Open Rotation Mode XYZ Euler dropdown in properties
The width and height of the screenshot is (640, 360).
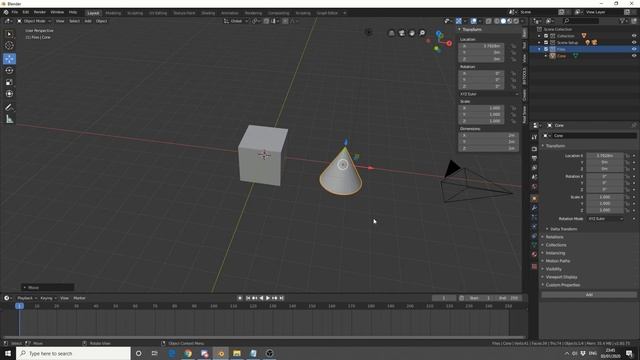[606, 219]
